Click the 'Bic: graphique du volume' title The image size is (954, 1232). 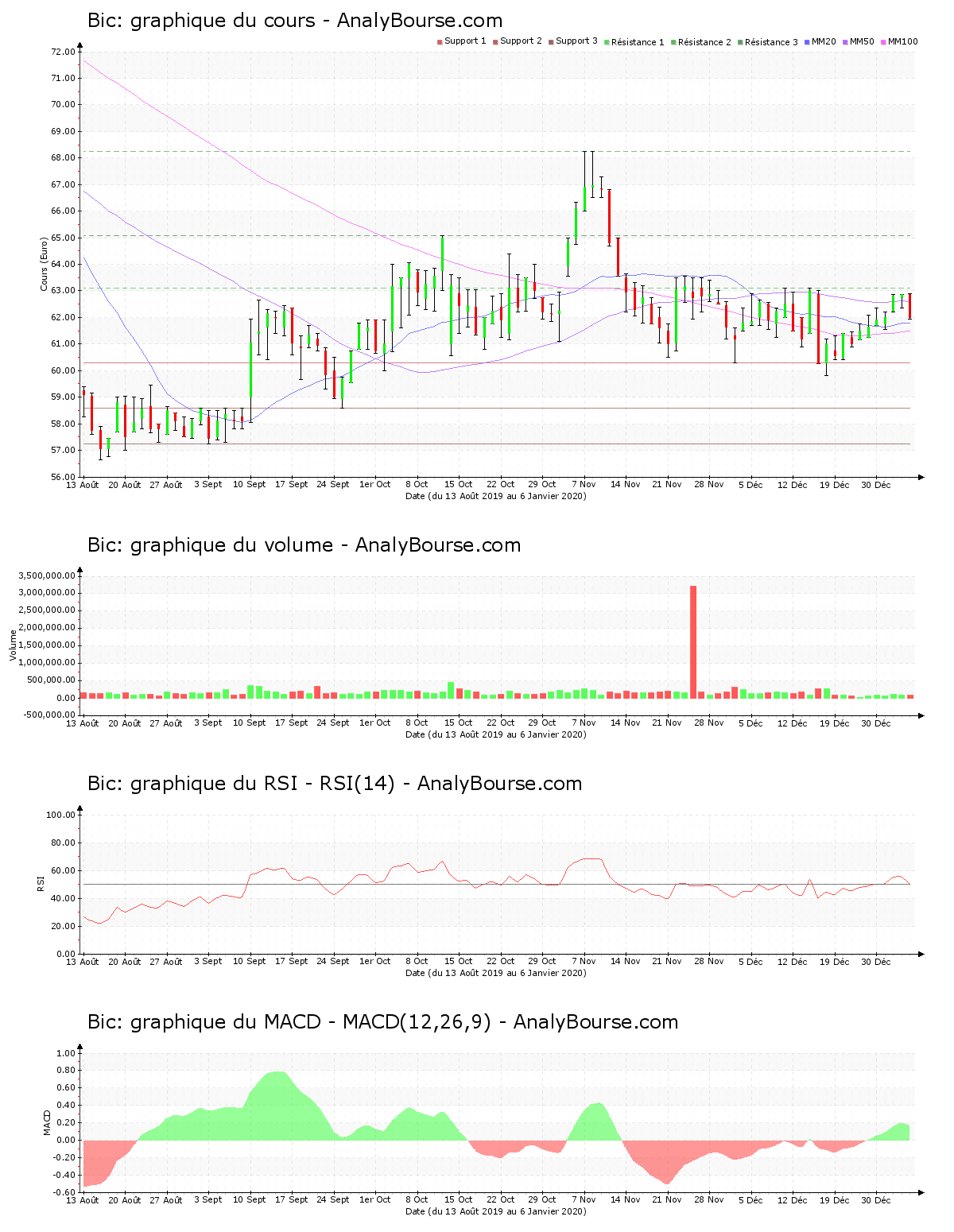click(x=304, y=545)
